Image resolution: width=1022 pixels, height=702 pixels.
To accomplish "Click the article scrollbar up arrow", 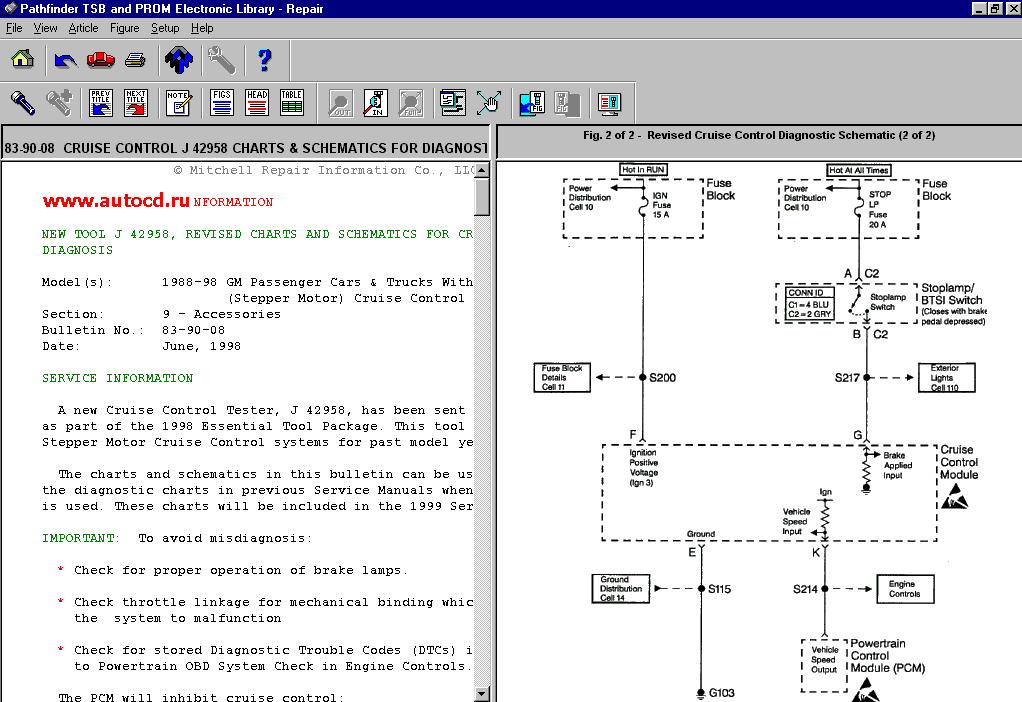I will (482, 169).
